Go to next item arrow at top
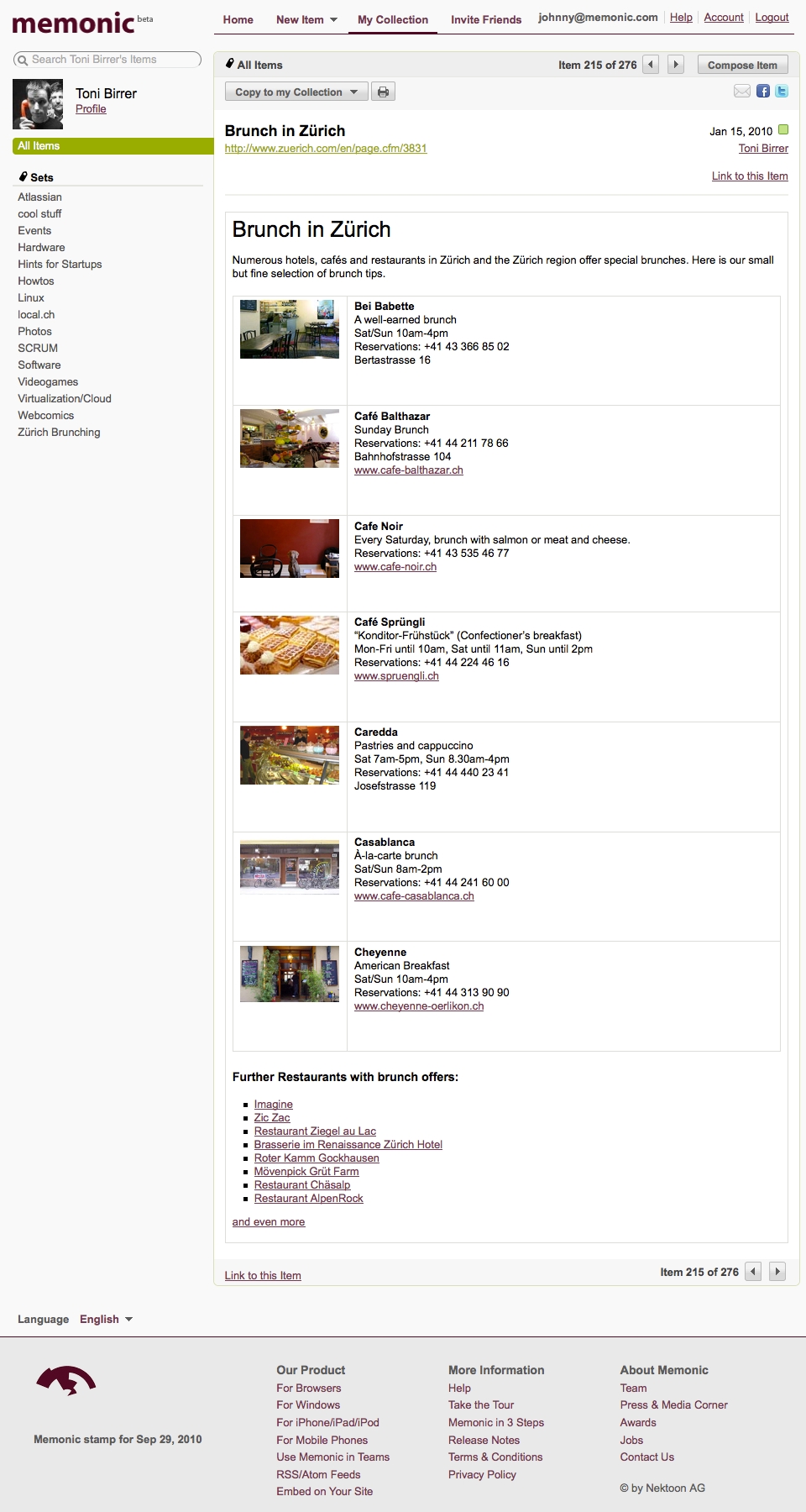Viewport: 806px width, 1512px height. click(676, 65)
